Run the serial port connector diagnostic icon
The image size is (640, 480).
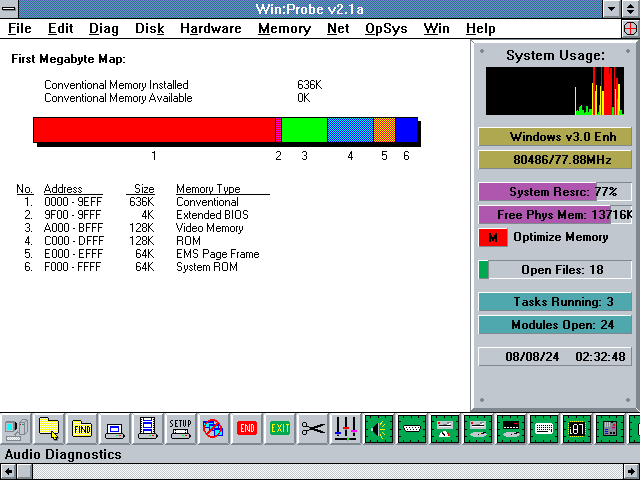pos(412,429)
